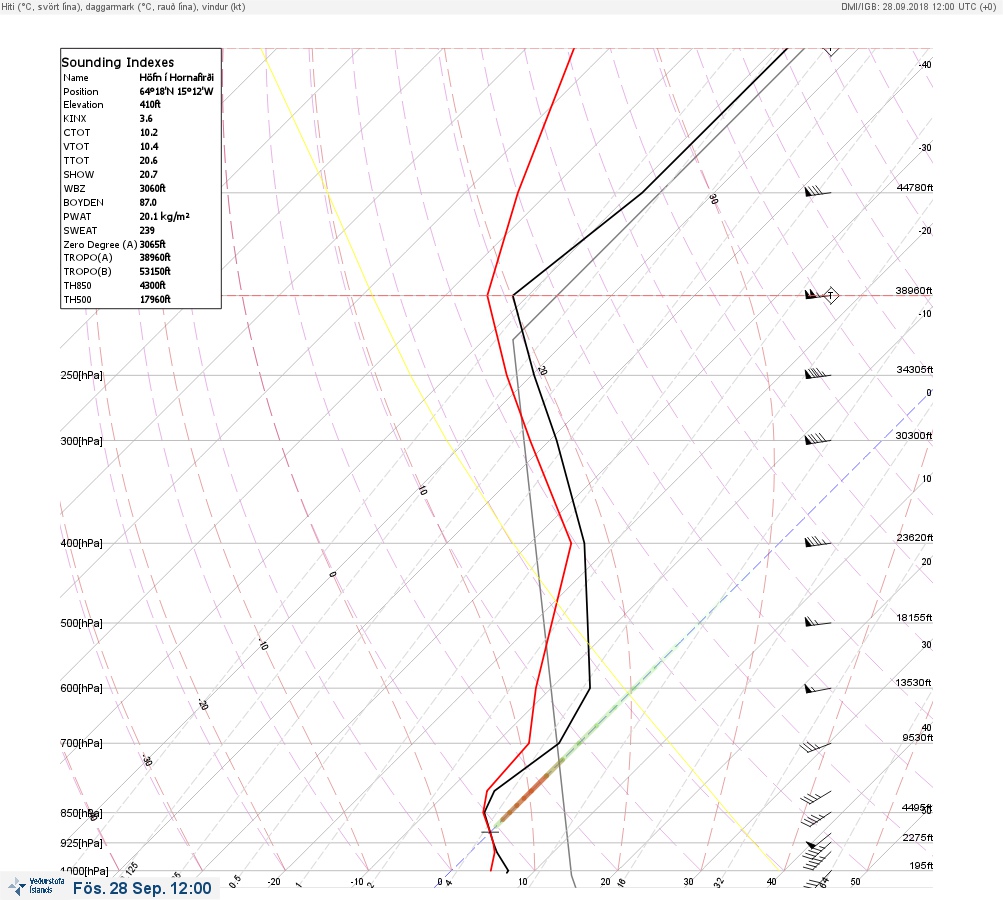The image size is (1003, 900).
Task: Select the CTOT value 10.2
Action: click(x=148, y=132)
